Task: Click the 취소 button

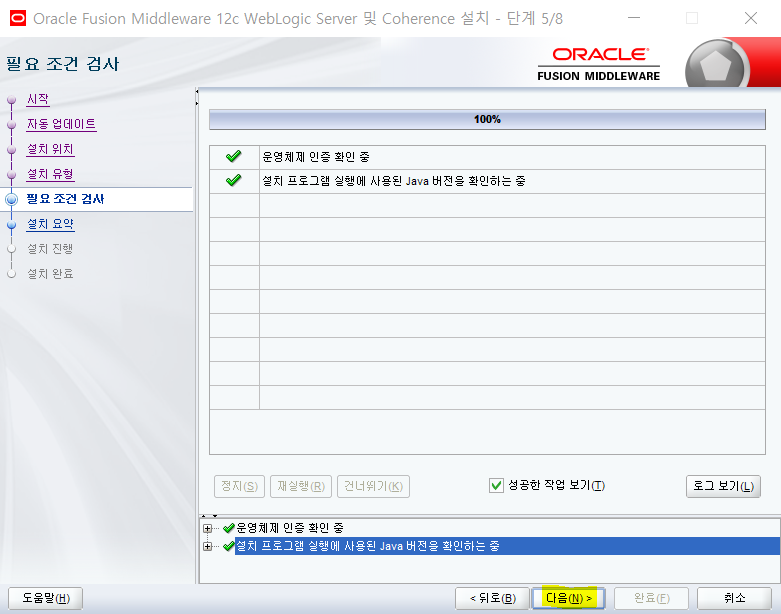Action: pyautogui.click(x=734, y=598)
